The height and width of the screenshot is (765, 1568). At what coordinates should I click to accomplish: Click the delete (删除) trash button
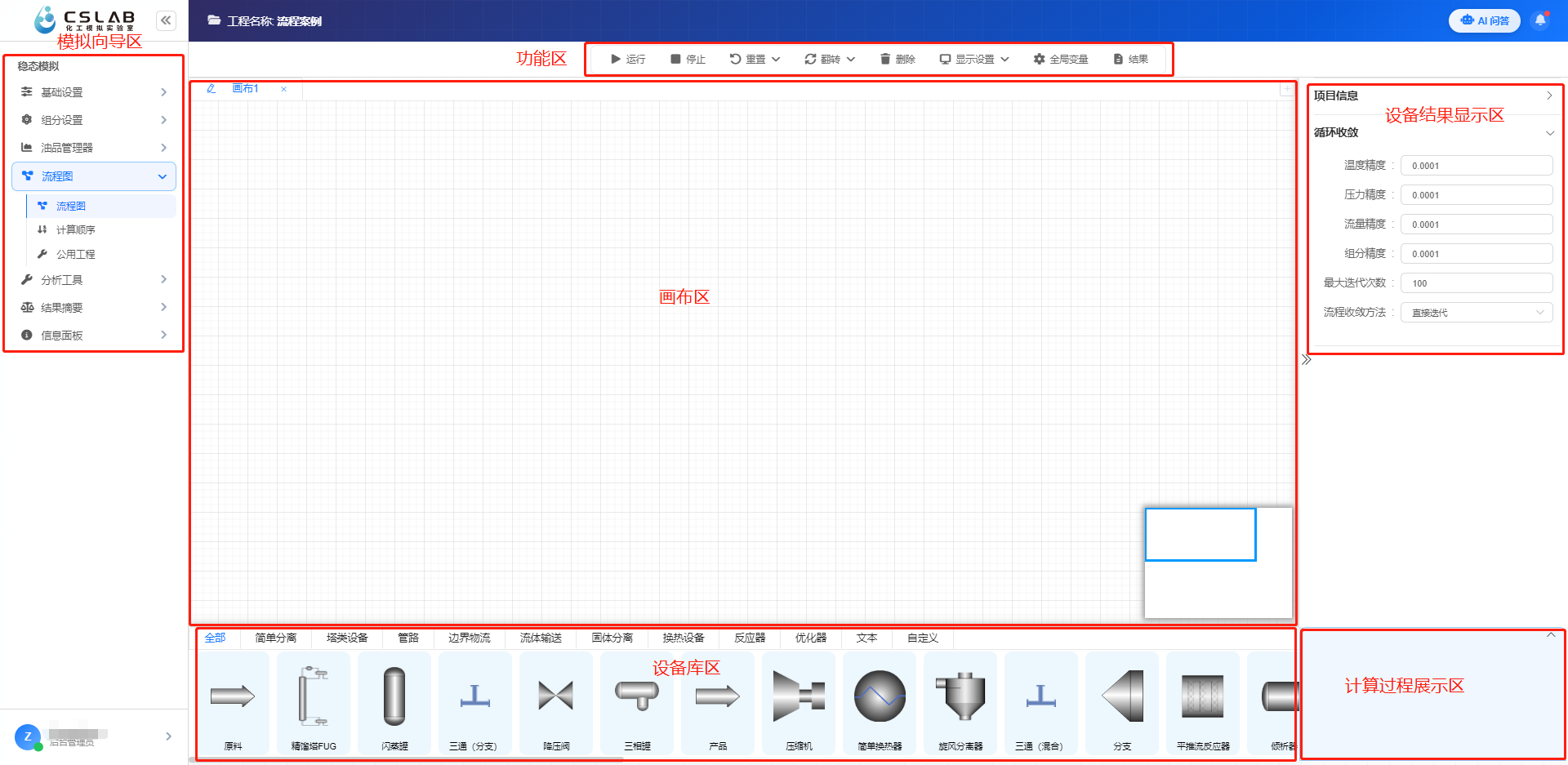click(897, 59)
